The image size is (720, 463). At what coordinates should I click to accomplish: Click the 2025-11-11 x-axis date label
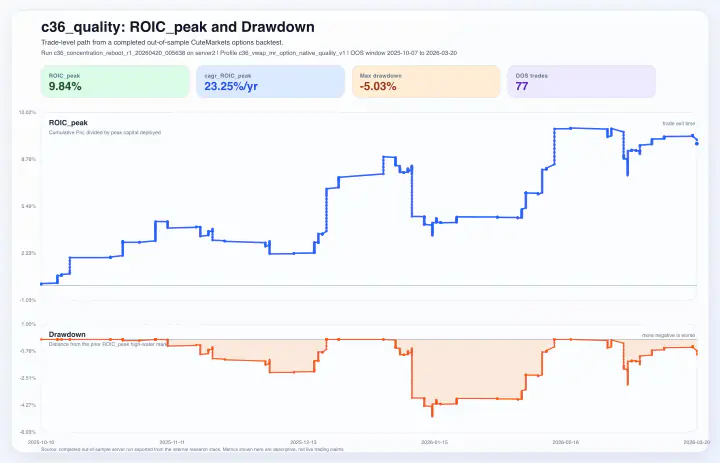[x=173, y=440]
